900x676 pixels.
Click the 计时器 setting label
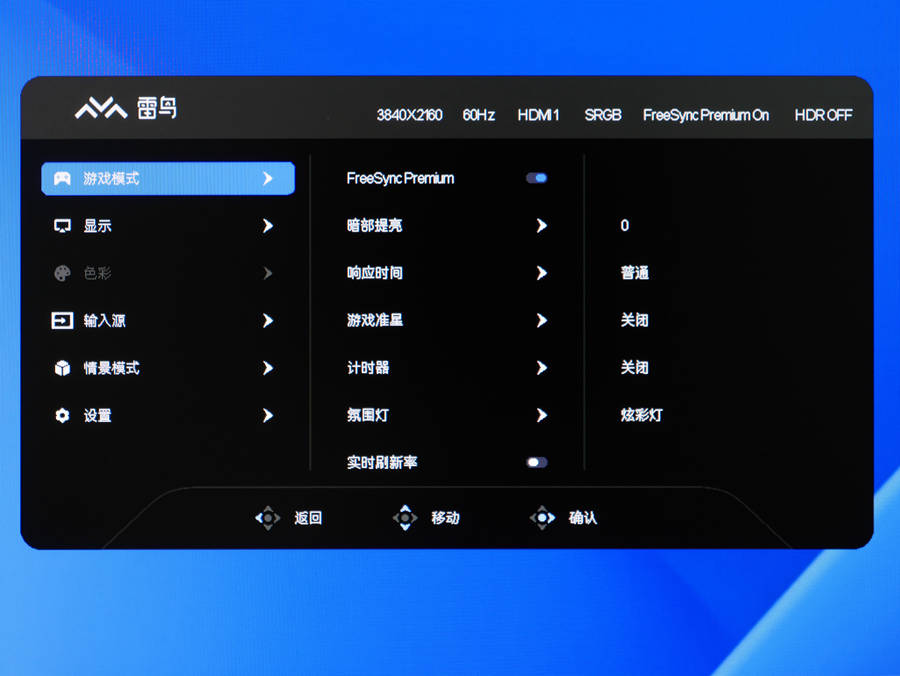pyautogui.click(x=368, y=368)
